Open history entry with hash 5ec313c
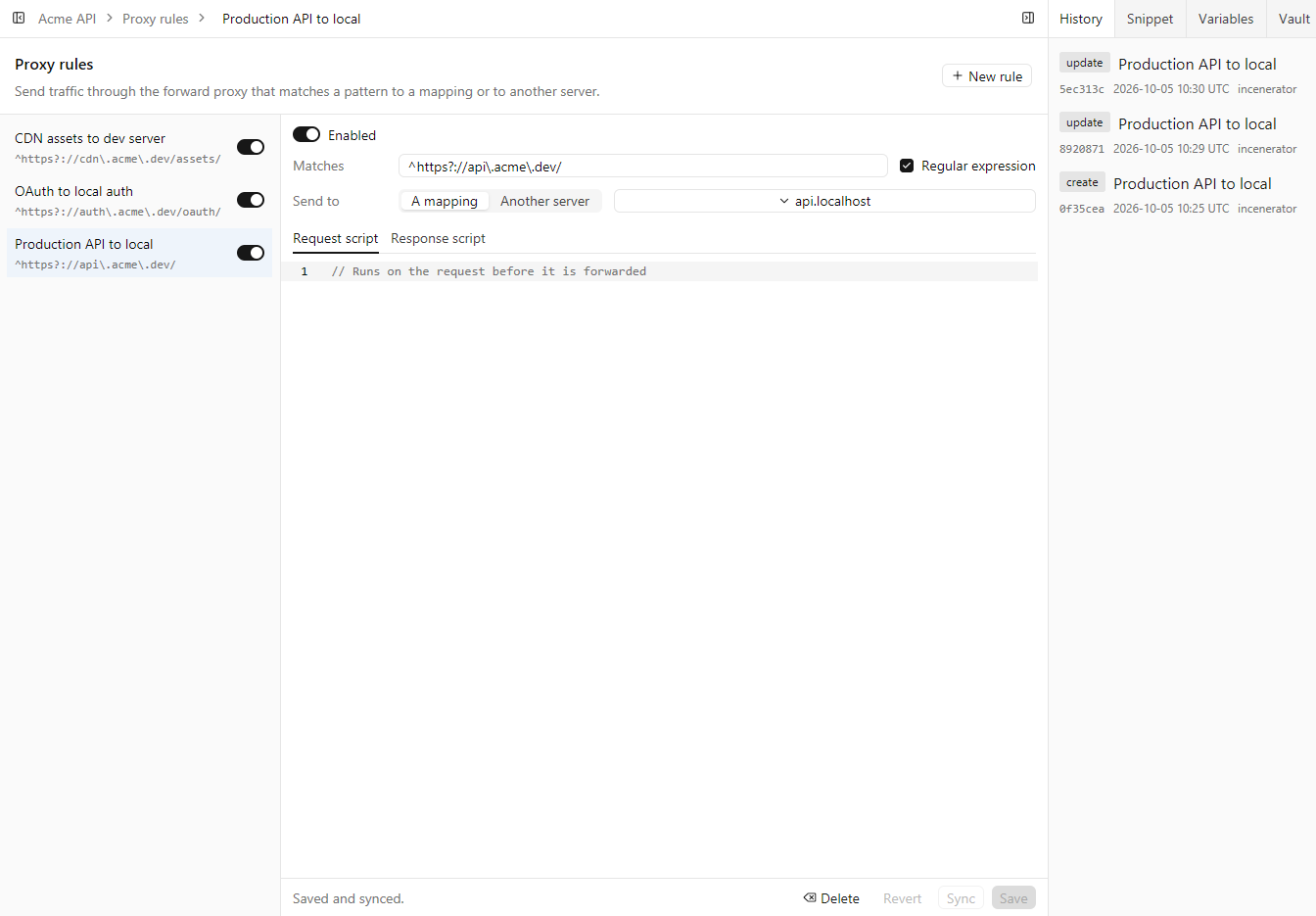Viewport: 1316px width, 916px height. (x=1182, y=74)
